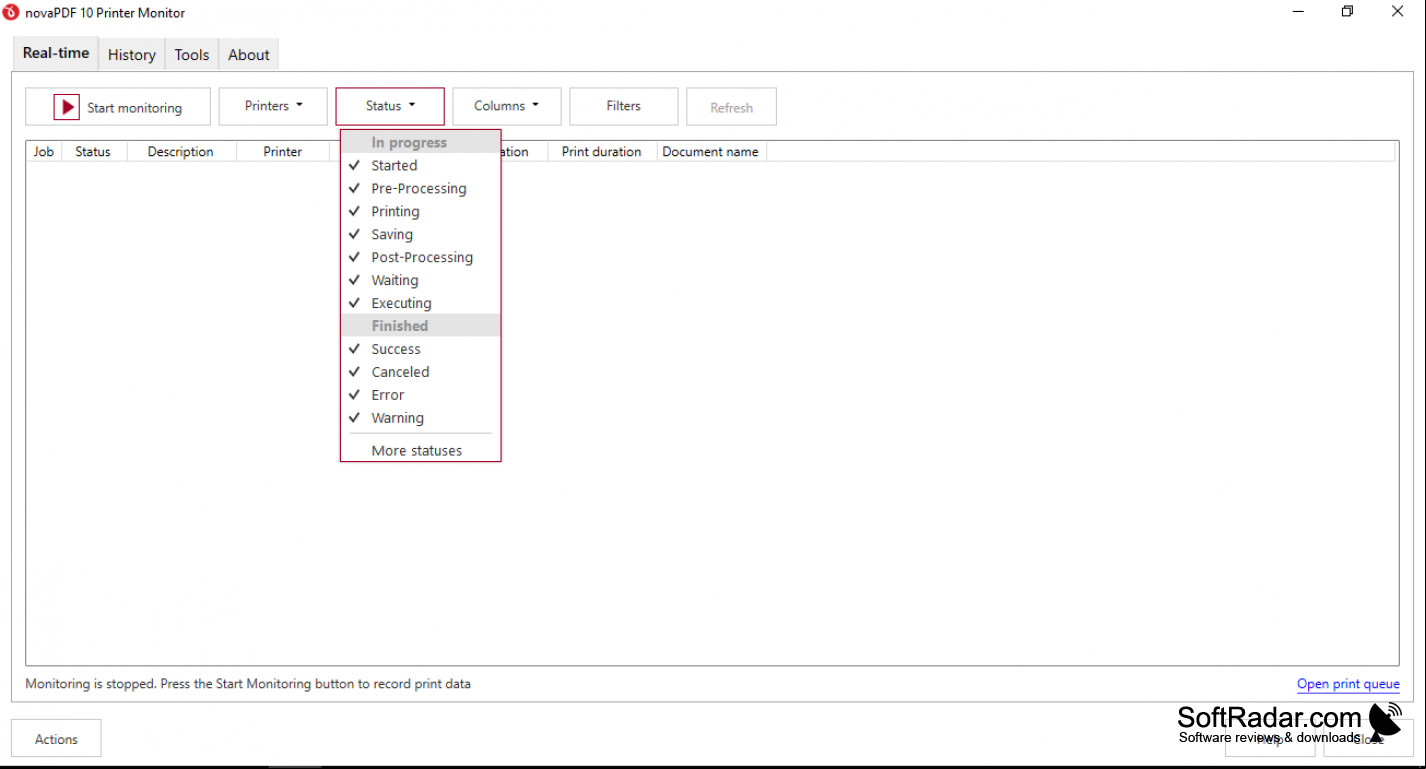Click the Refresh button
The image size is (1426, 769).
(x=731, y=107)
